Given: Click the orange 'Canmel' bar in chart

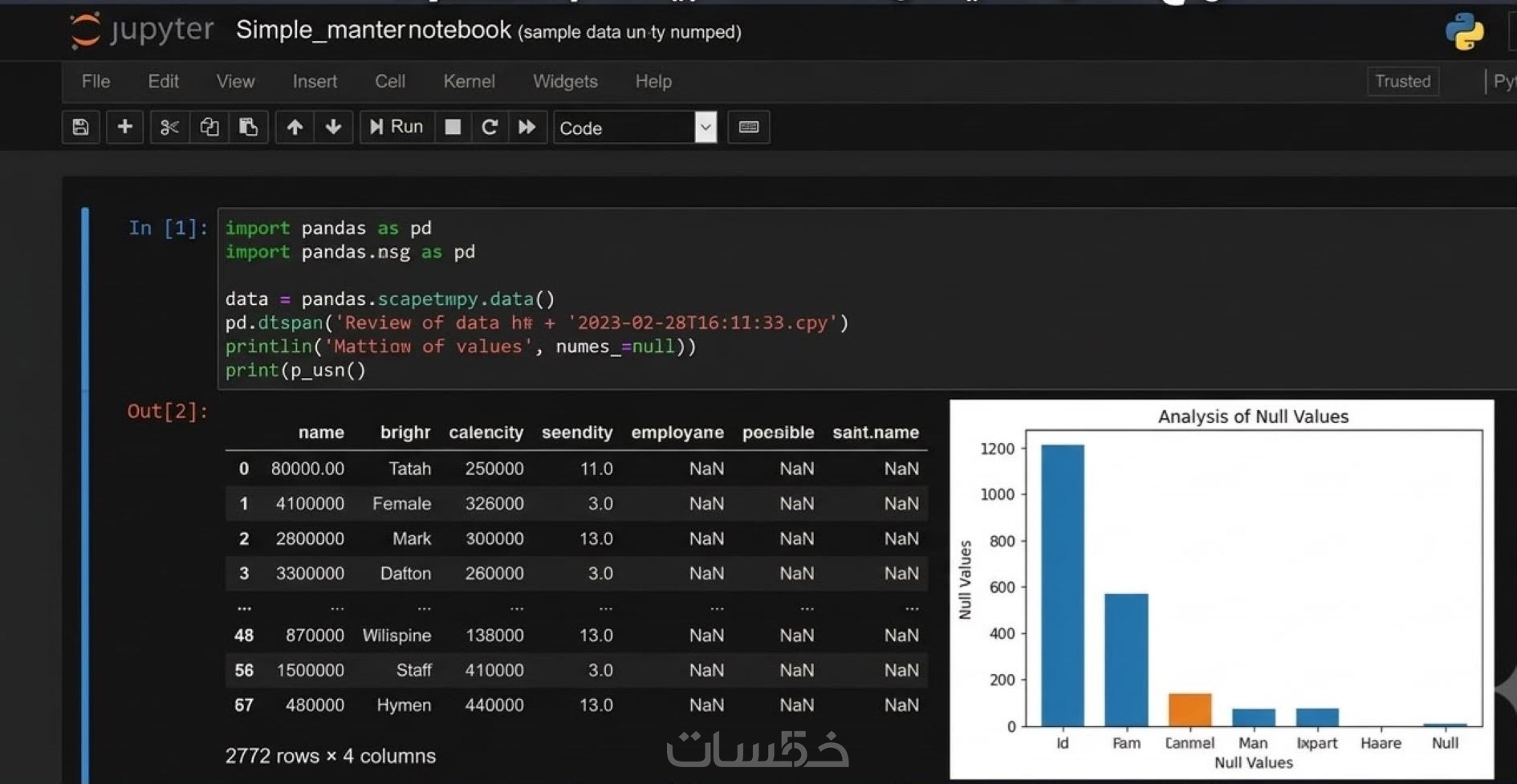Looking at the screenshot, I should click(x=1190, y=709).
